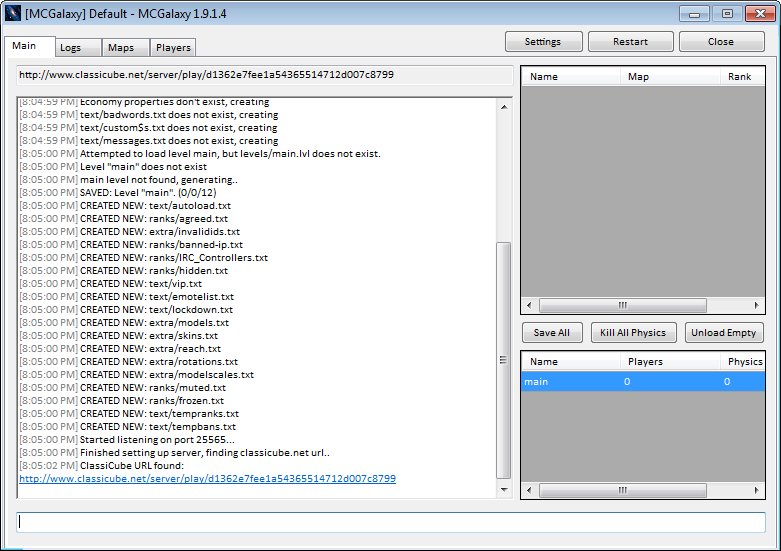The image size is (781, 551).
Task: Click 'CREATED NEW: ranks/banned-ip.txt' log line
Action: (131, 245)
